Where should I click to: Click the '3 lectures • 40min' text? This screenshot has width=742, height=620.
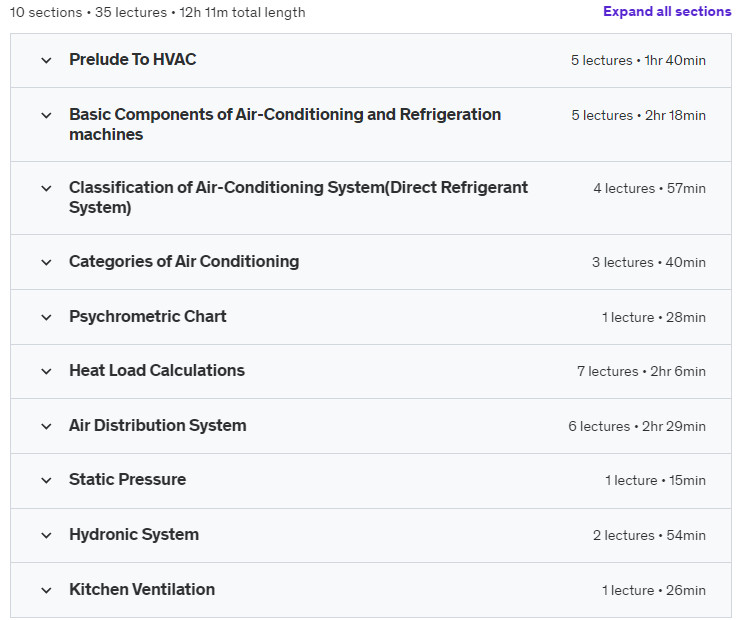(x=648, y=262)
